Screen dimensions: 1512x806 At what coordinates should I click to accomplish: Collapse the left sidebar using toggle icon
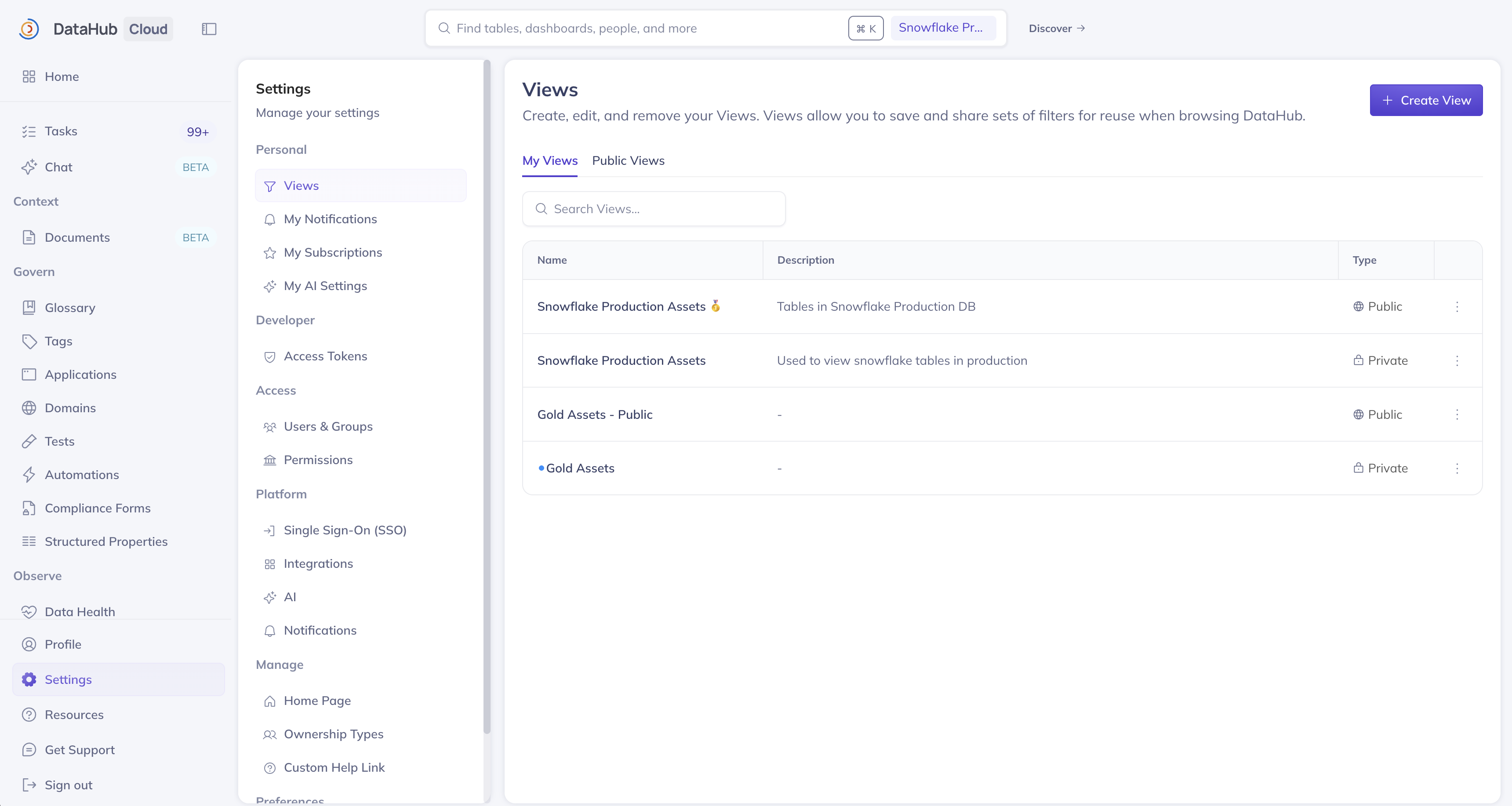[209, 29]
